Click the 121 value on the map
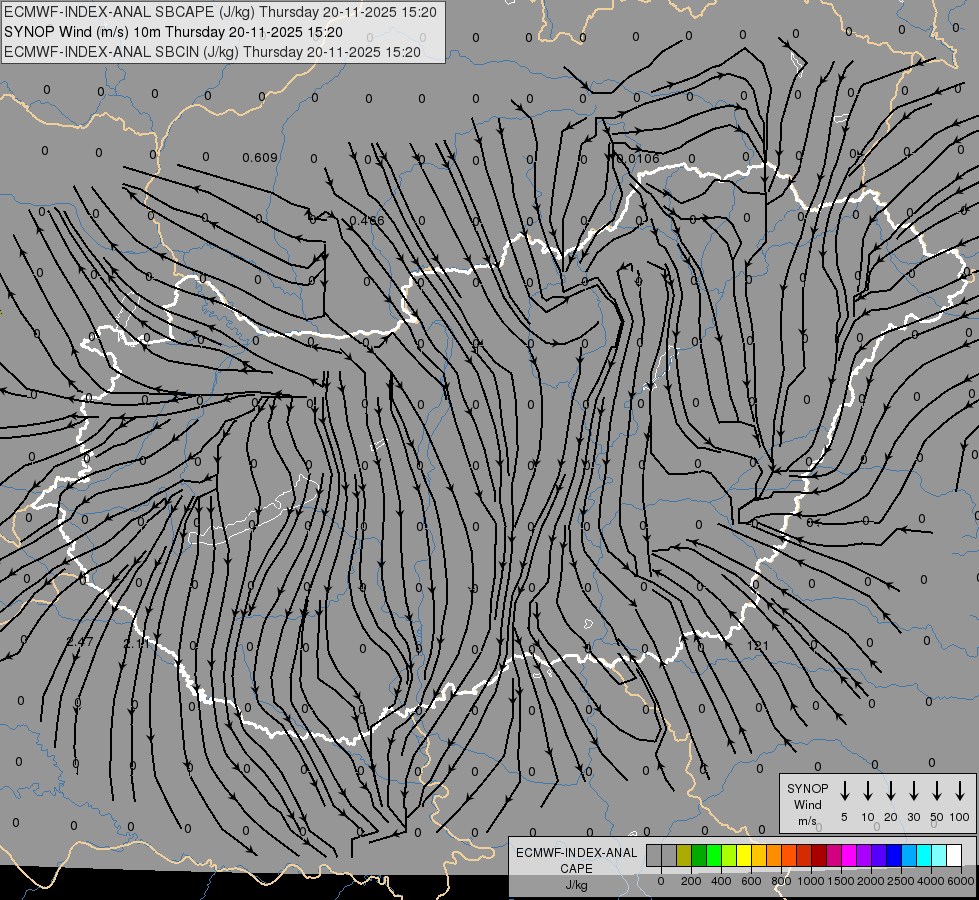Viewport: 979px width, 900px height. pos(757,645)
